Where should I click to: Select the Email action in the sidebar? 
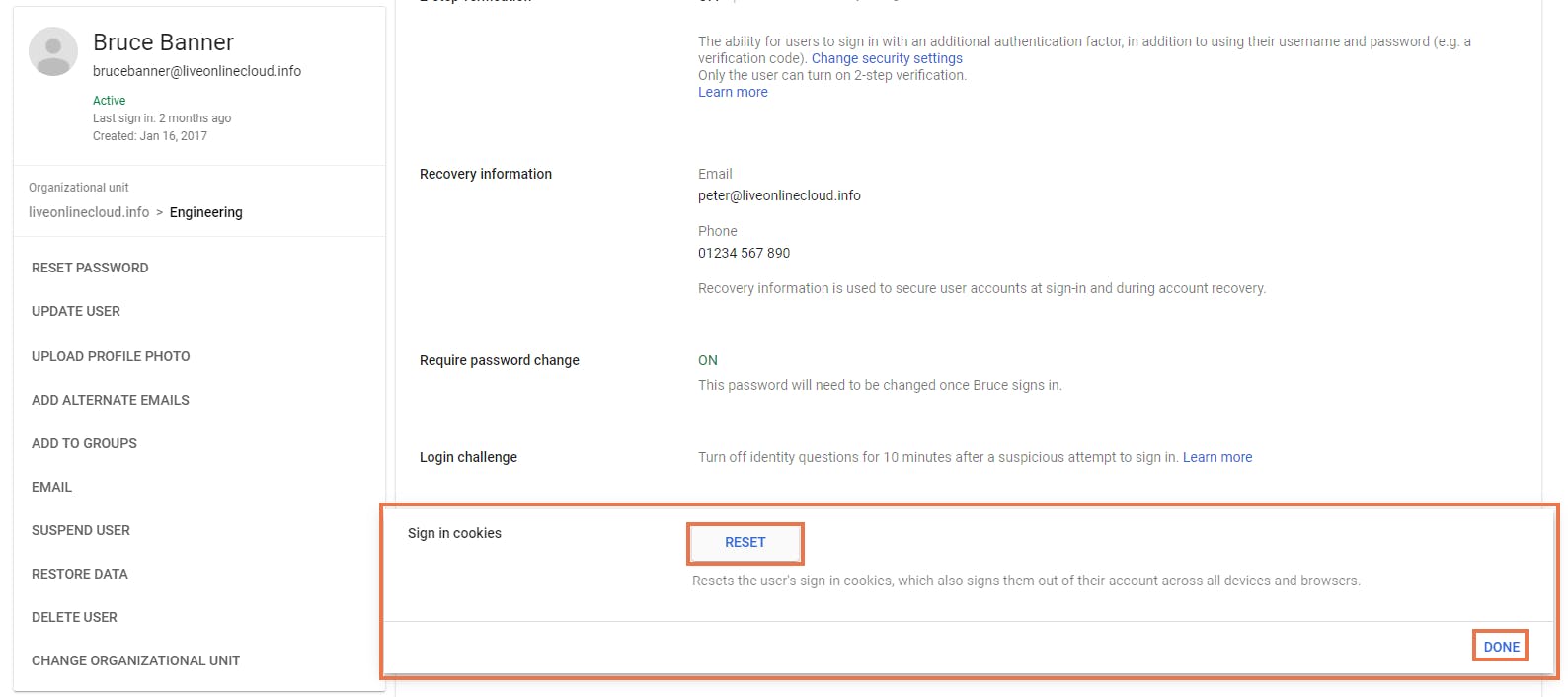[51, 487]
